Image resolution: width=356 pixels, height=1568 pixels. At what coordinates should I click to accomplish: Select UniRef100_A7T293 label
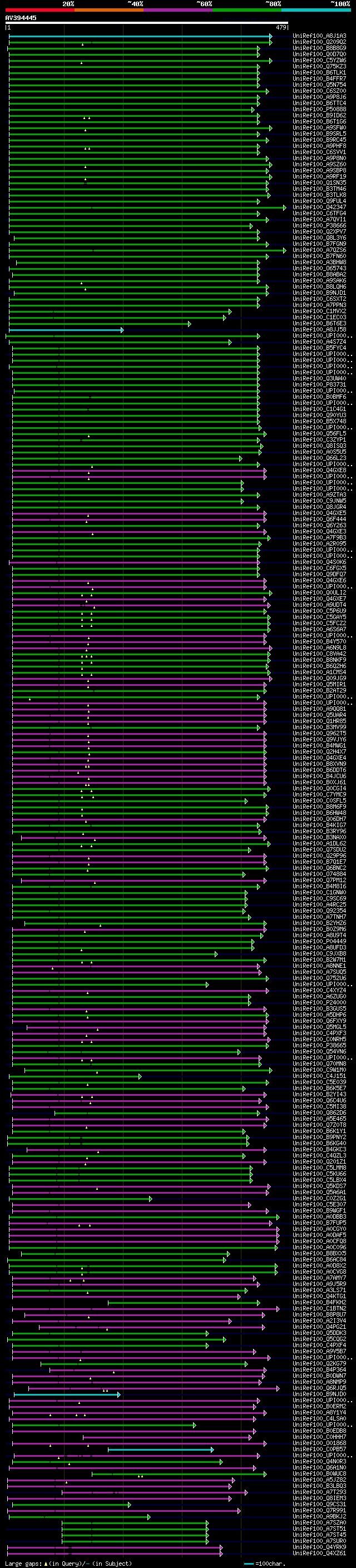[319, 1492]
